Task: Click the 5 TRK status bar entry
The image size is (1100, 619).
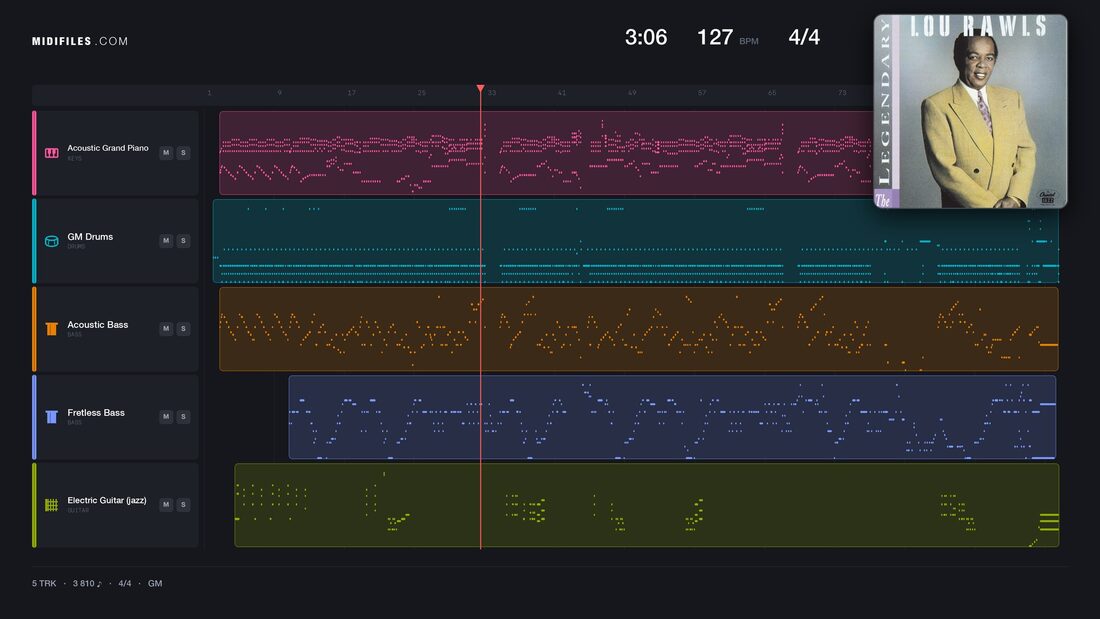Action: pyautogui.click(x=44, y=583)
